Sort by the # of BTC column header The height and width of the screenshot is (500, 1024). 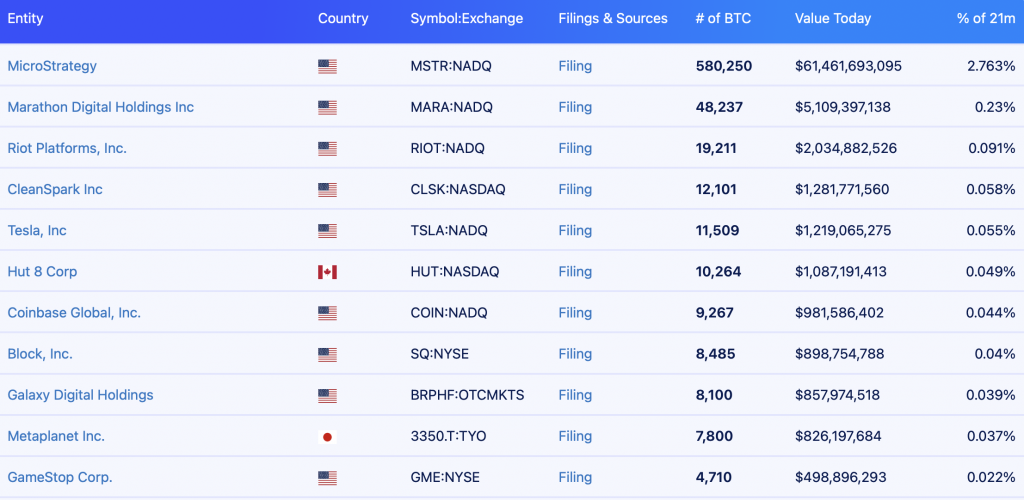[723, 18]
